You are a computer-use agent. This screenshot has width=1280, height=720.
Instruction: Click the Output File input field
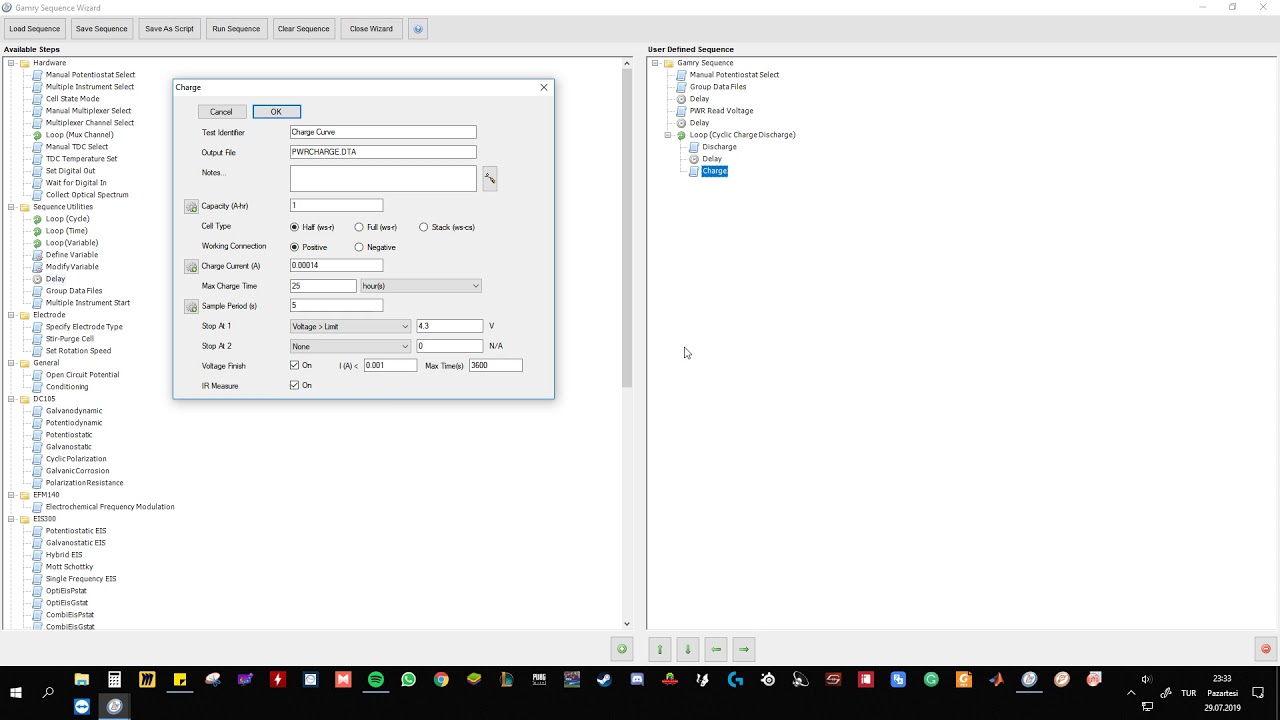(383, 152)
